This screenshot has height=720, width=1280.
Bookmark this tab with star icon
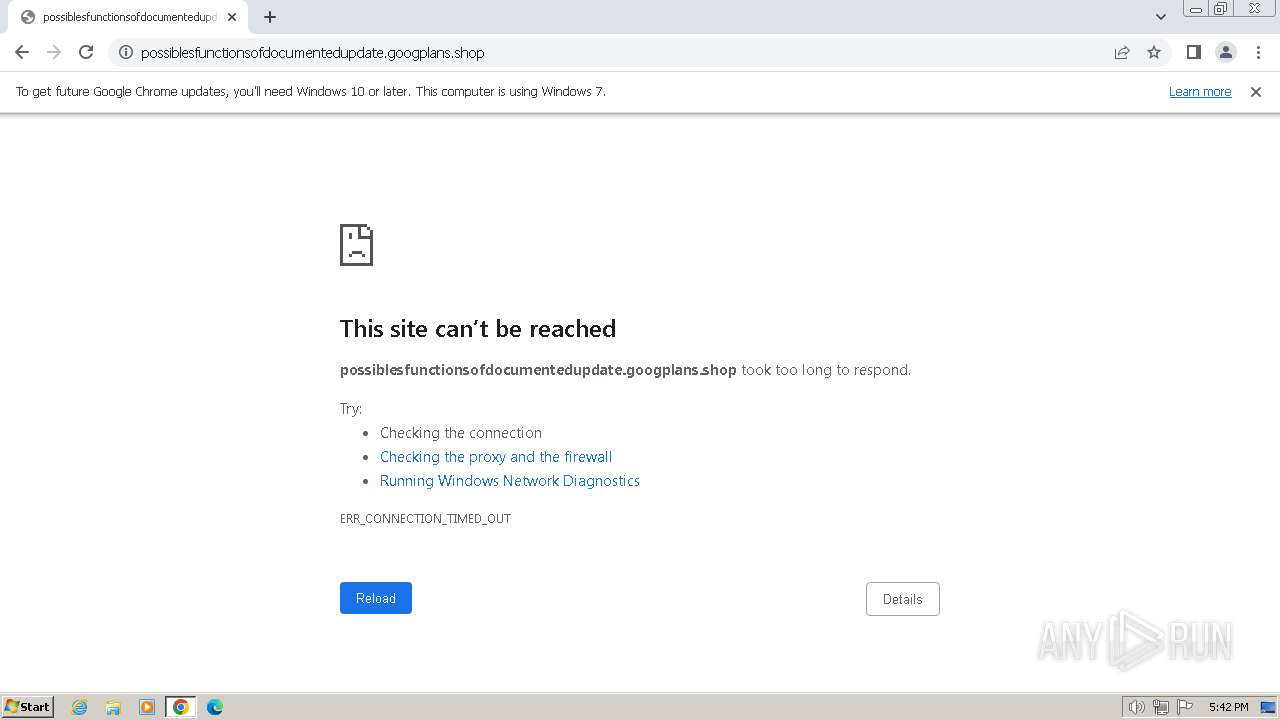[x=1154, y=52]
